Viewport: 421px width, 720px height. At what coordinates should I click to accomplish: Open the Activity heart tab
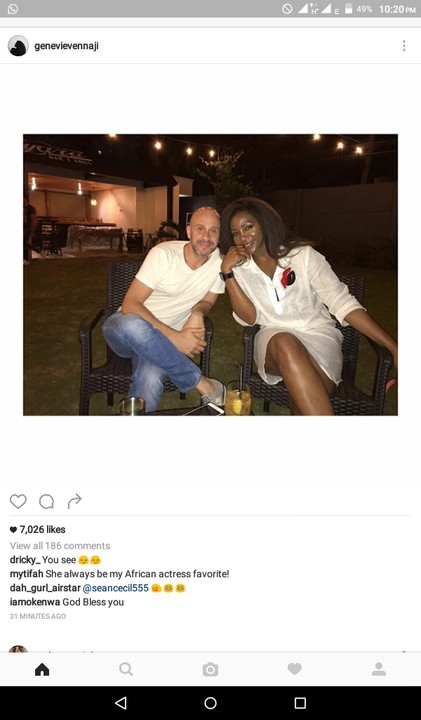(x=294, y=669)
